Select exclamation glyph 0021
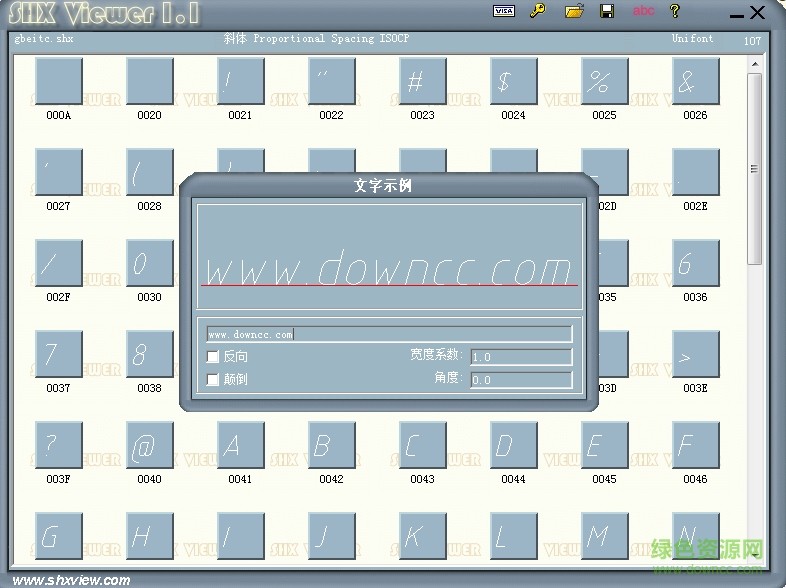Screen dimensions: 786x588 (x=241, y=81)
